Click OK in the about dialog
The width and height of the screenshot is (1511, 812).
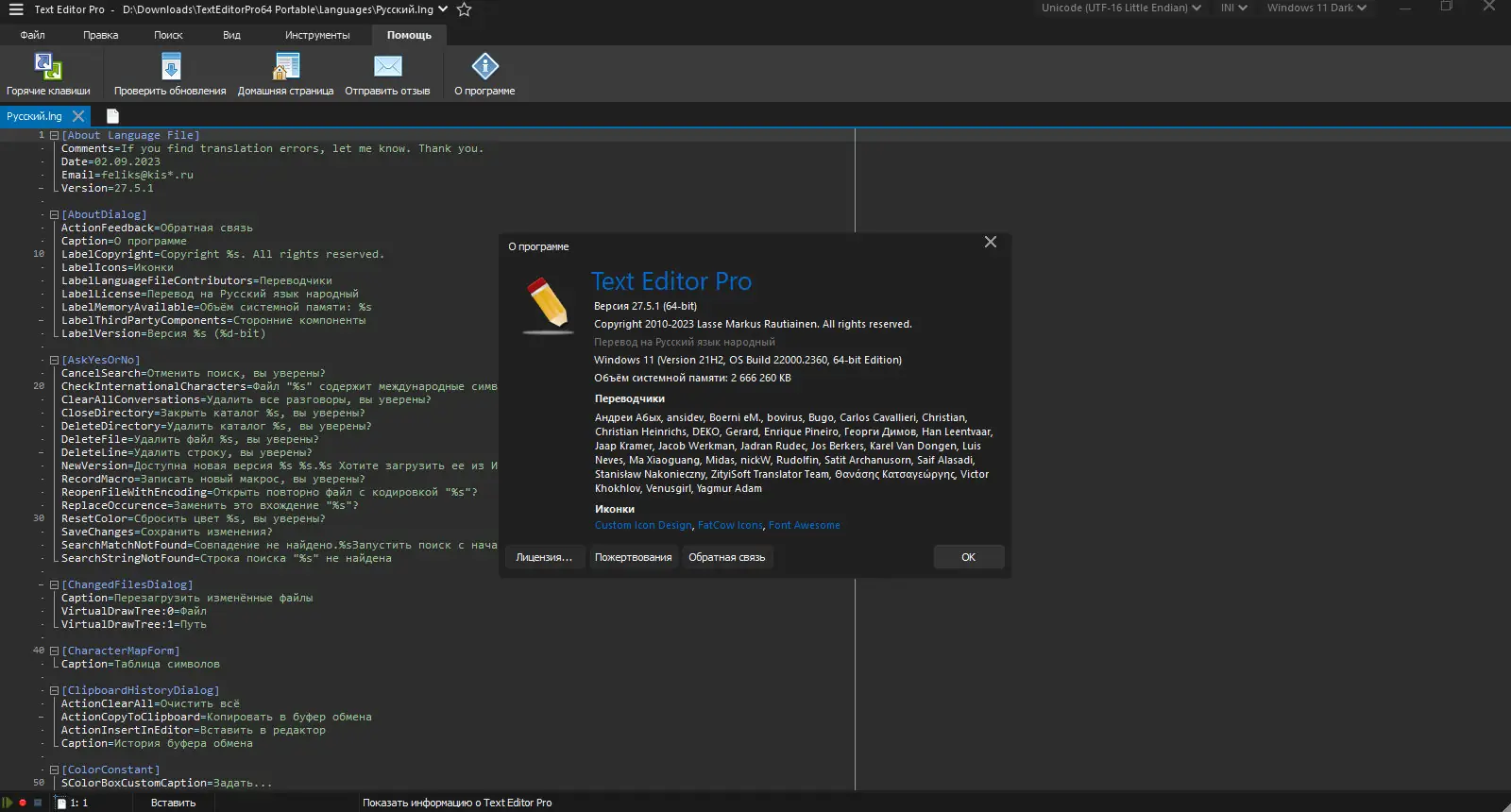click(x=968, y=557)
